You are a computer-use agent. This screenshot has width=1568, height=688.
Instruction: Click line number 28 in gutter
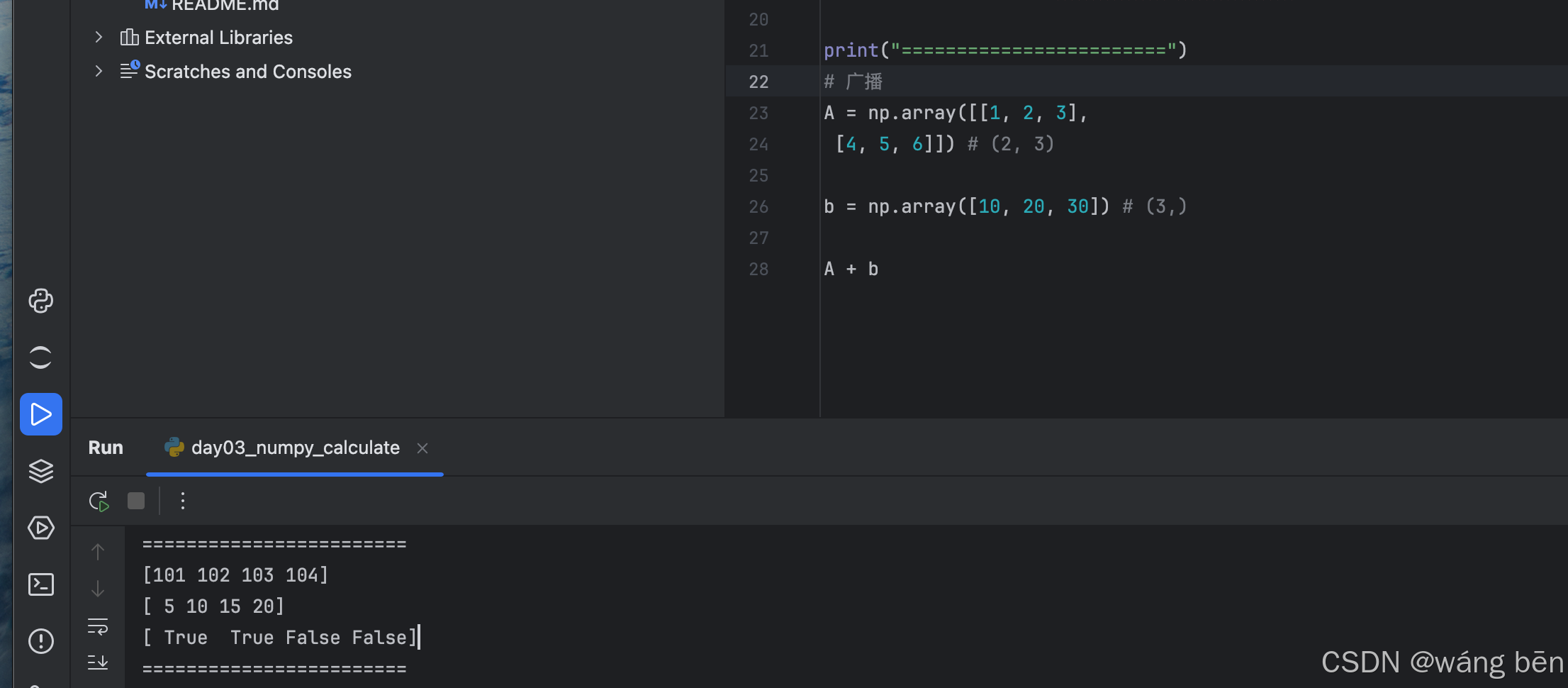[758, 269]
